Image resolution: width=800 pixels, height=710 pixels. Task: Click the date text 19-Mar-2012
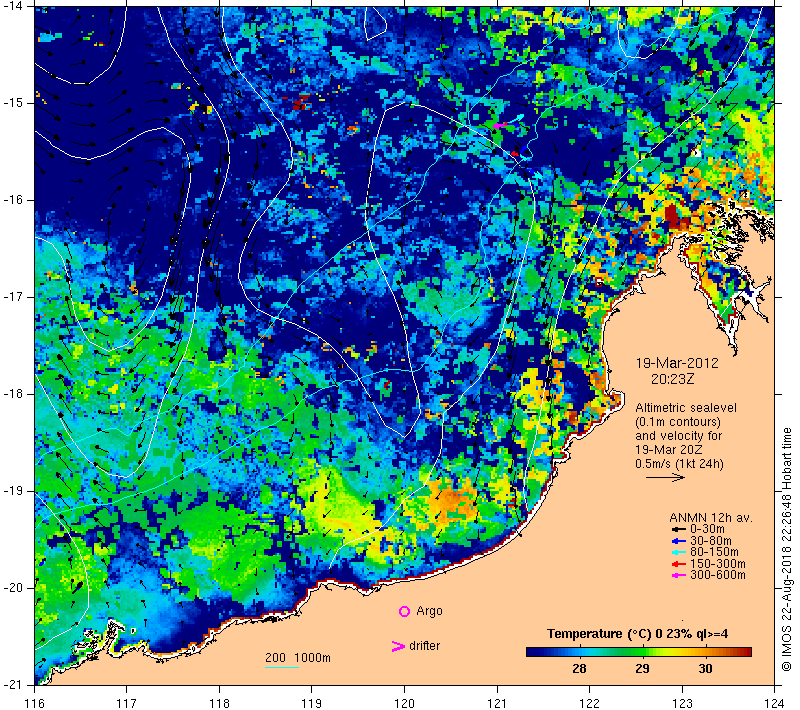677,363
